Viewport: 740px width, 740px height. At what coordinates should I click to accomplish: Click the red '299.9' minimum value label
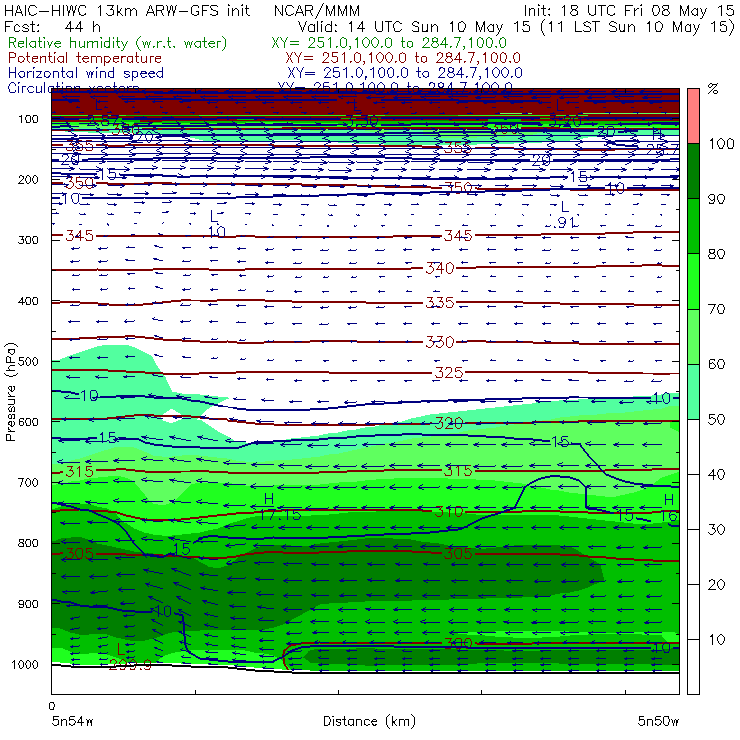(130, 665)
